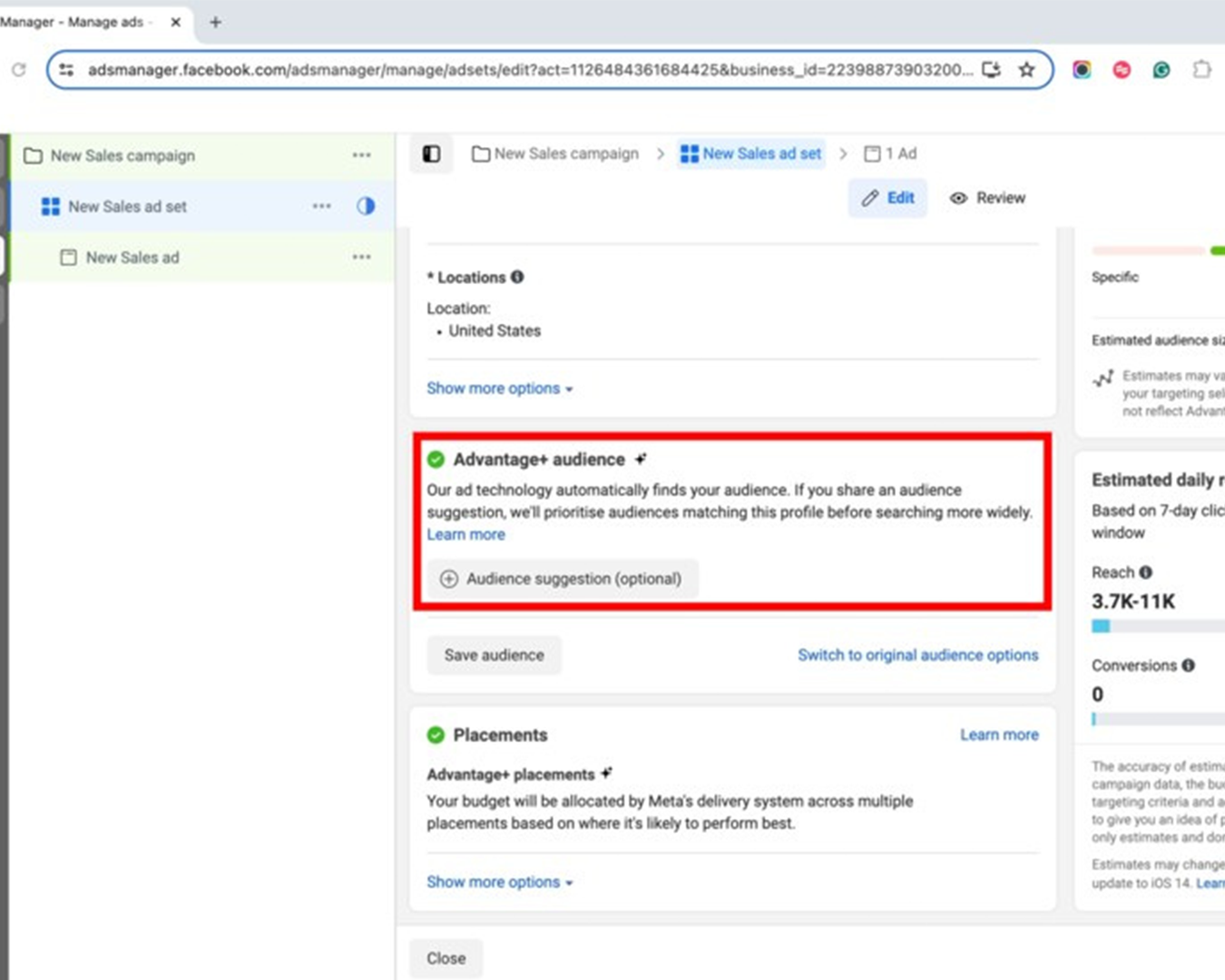Image resolution: width=1225 pixels, height=980 pixels.
Task: Click the Locations info icon
Action: [517, 277]
